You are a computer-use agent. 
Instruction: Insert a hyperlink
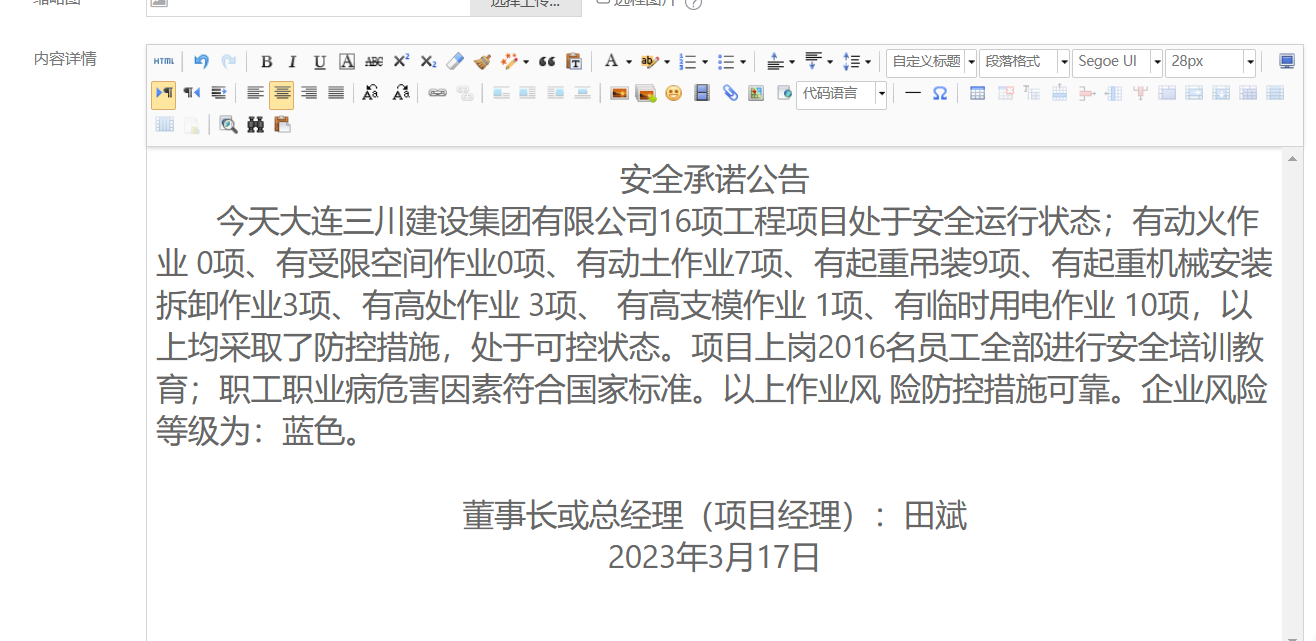click(437, 93)
